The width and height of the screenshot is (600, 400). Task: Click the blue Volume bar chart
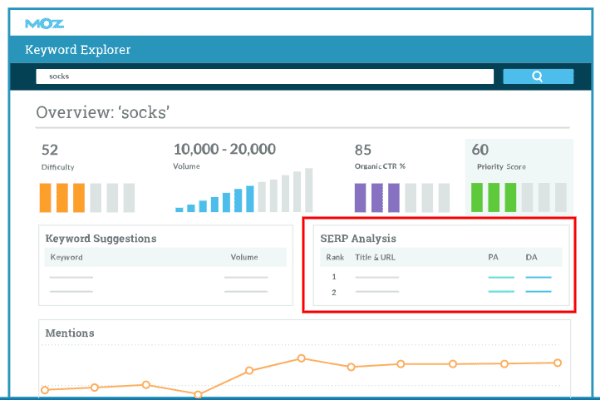click(x=244, y=190)
